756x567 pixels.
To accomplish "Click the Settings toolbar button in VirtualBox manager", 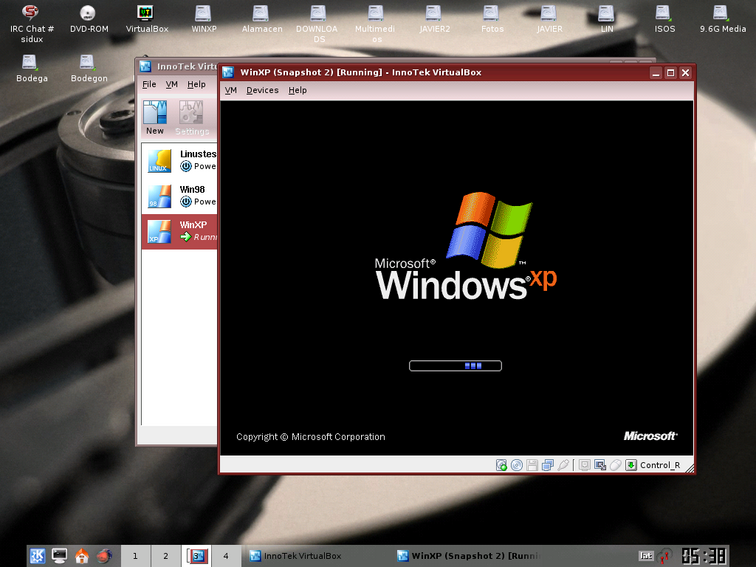I will coord(191,118).
